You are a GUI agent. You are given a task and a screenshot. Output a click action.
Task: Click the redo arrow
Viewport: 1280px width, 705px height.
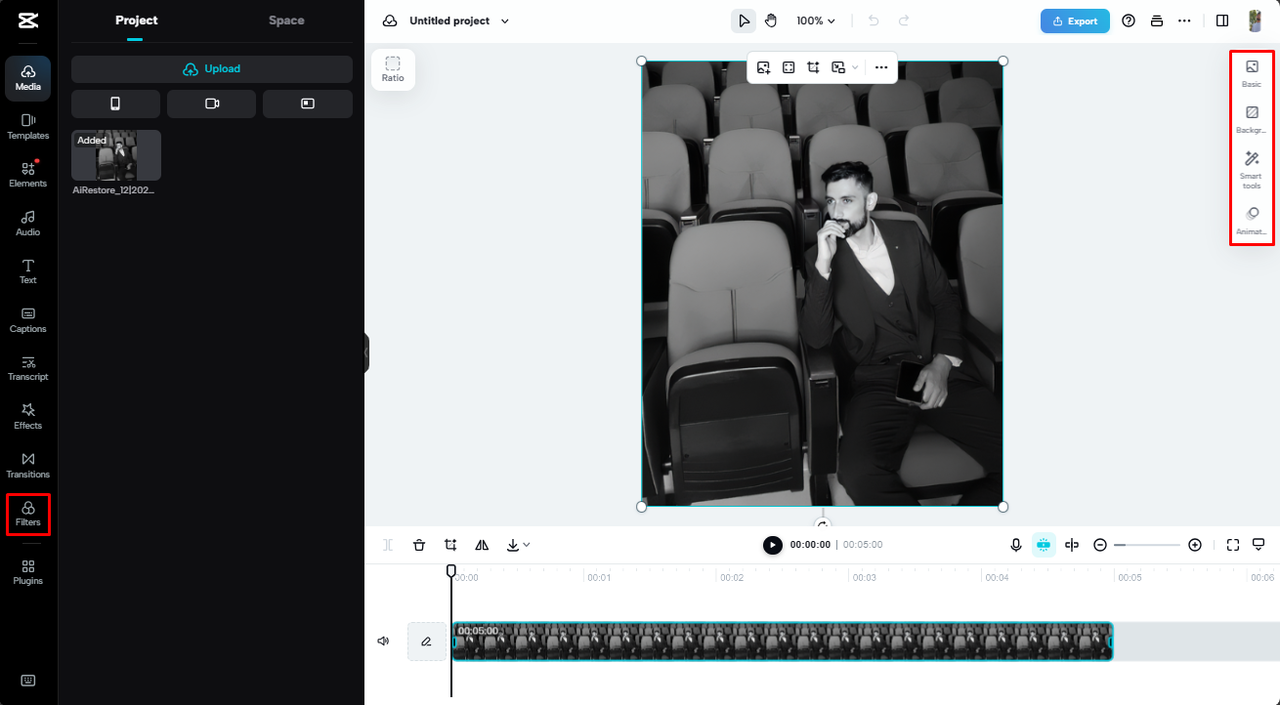904,21
